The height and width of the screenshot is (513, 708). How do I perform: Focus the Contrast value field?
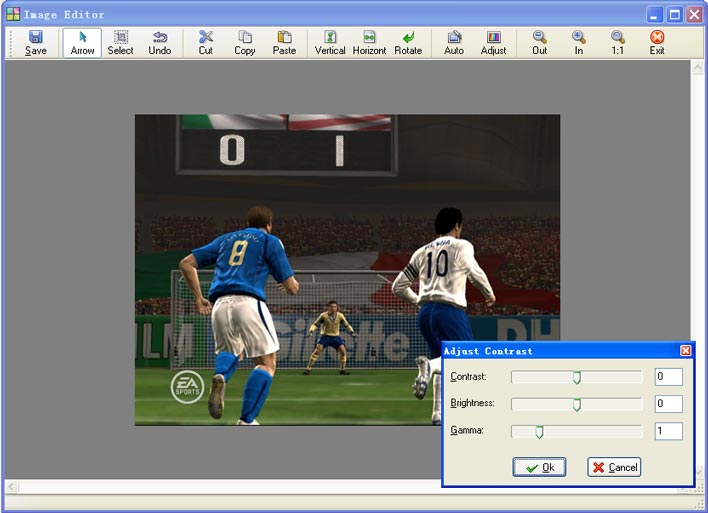pos(669,377)
